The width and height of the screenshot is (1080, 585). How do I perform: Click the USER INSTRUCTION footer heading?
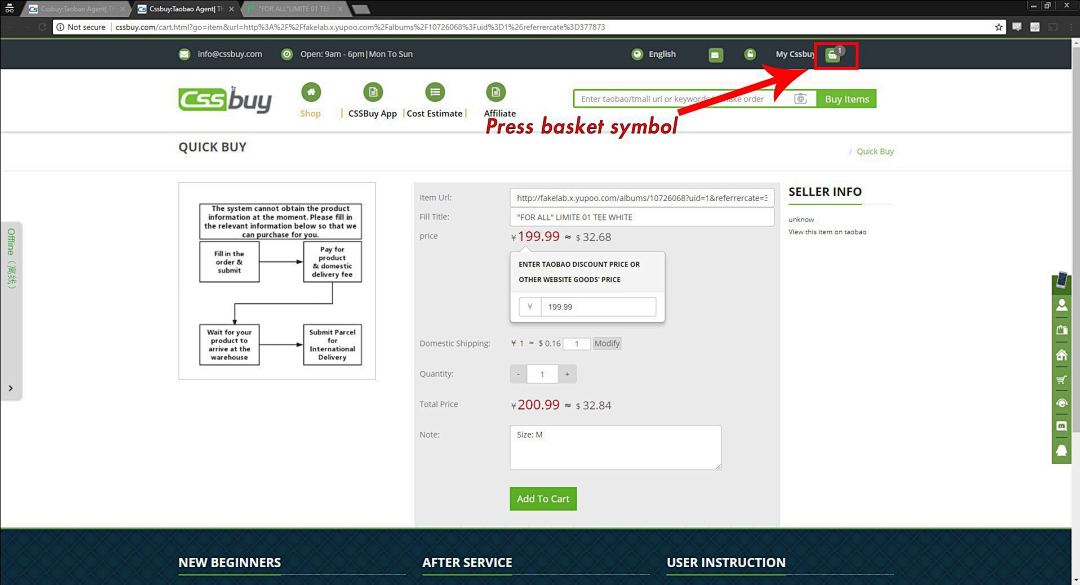(726, 562)
